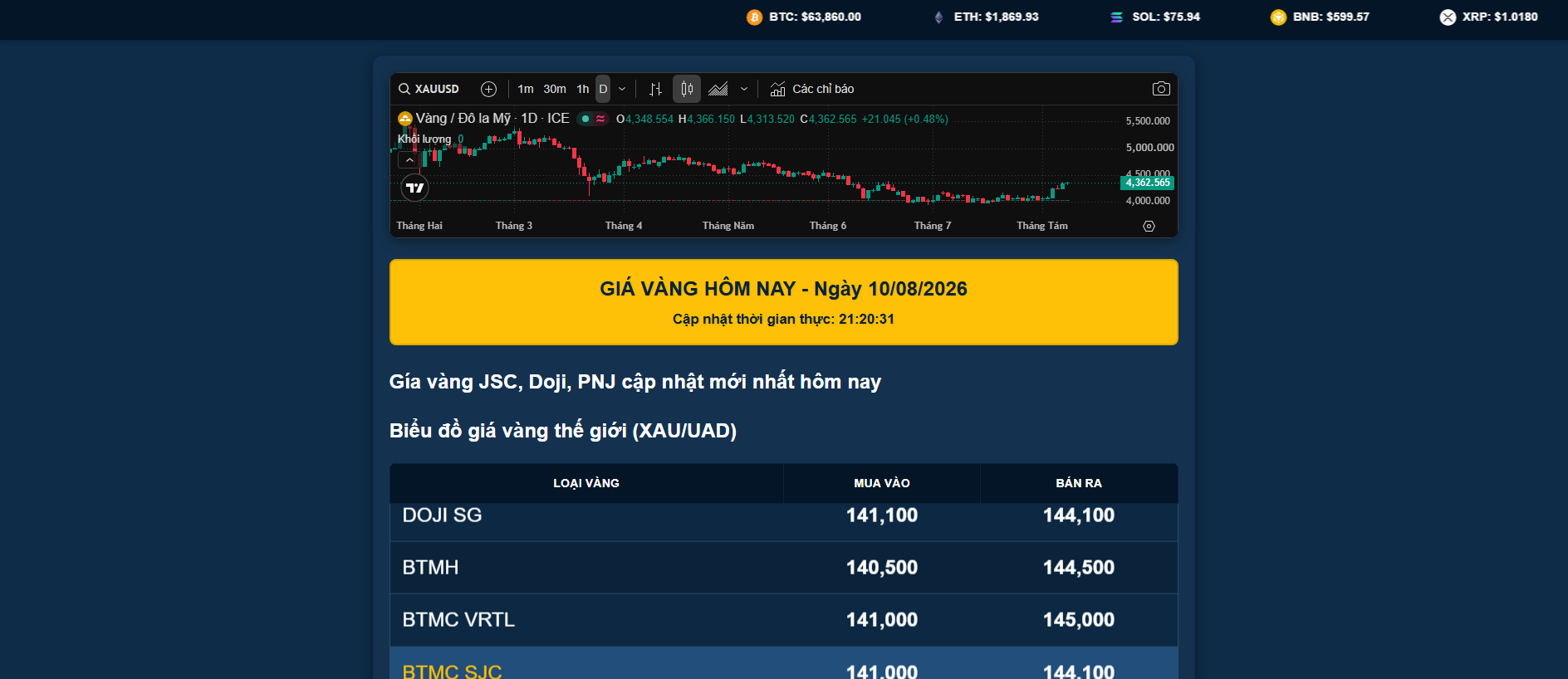
Task: Select the candlestick chart style
Action: point(687,89)
